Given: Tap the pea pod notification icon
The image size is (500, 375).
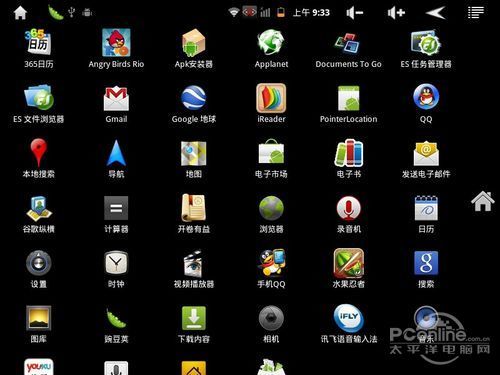Looking at the screenshot, I should [55, 13].
